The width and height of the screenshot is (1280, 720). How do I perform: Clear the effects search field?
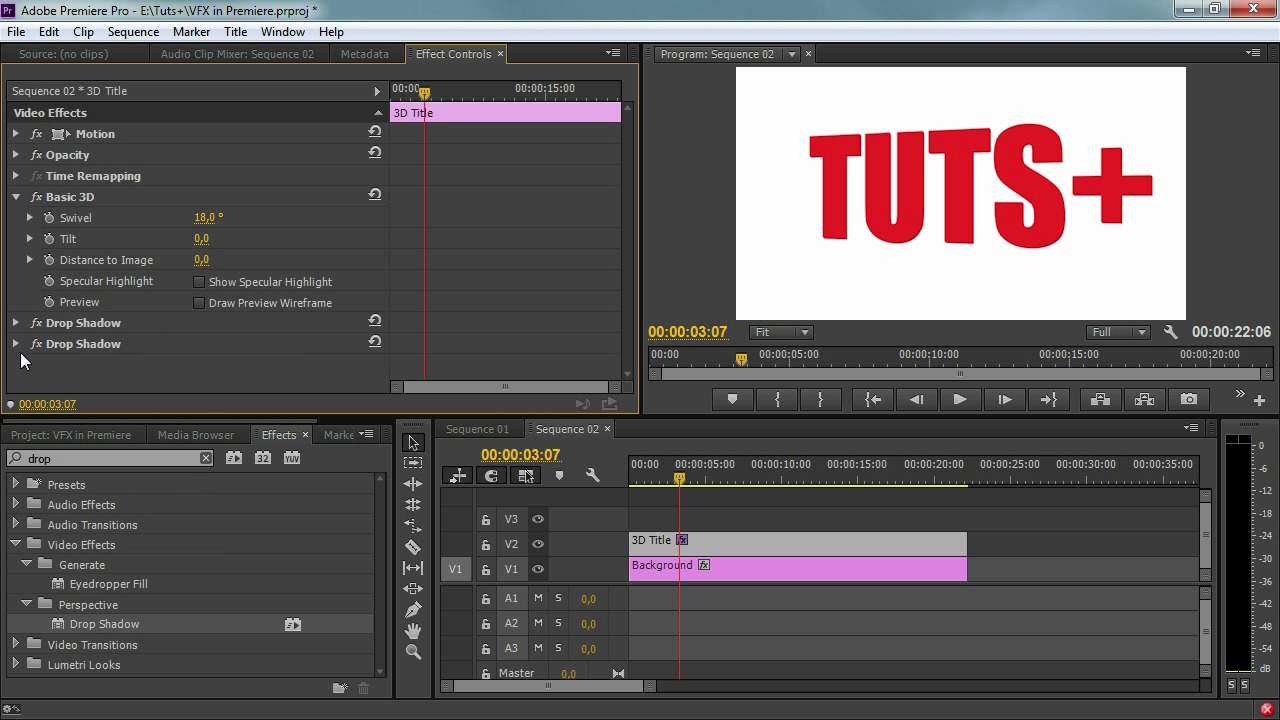pyautogui.click(x=205, y=458)
